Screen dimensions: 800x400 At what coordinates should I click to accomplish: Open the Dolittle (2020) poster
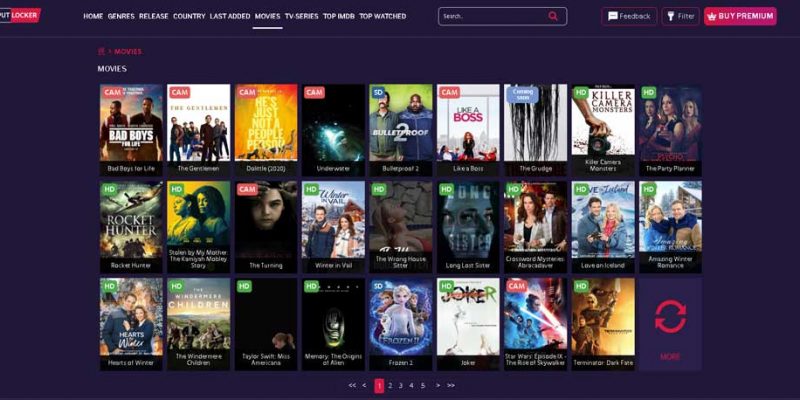coord(266,130)
